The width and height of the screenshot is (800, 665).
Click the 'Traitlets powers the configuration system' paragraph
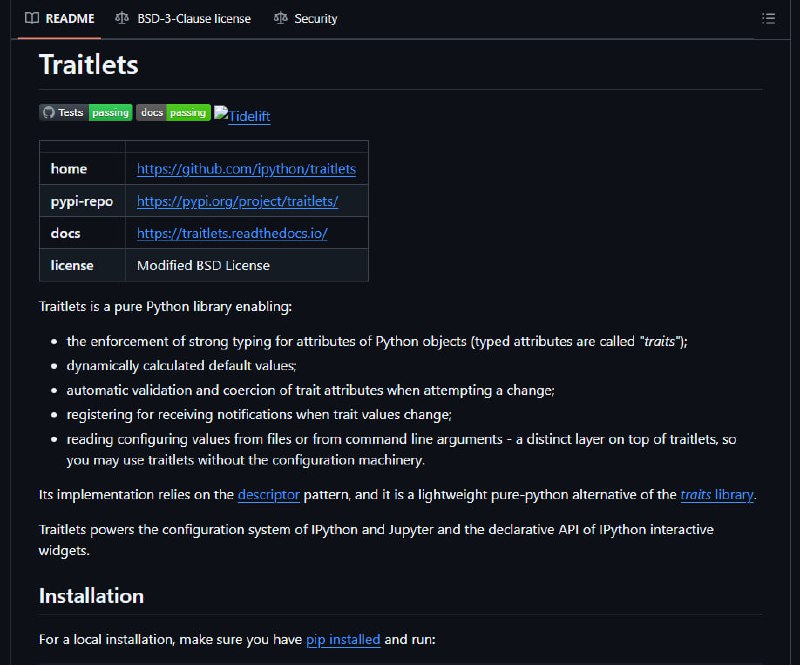[x=377, y=540]
